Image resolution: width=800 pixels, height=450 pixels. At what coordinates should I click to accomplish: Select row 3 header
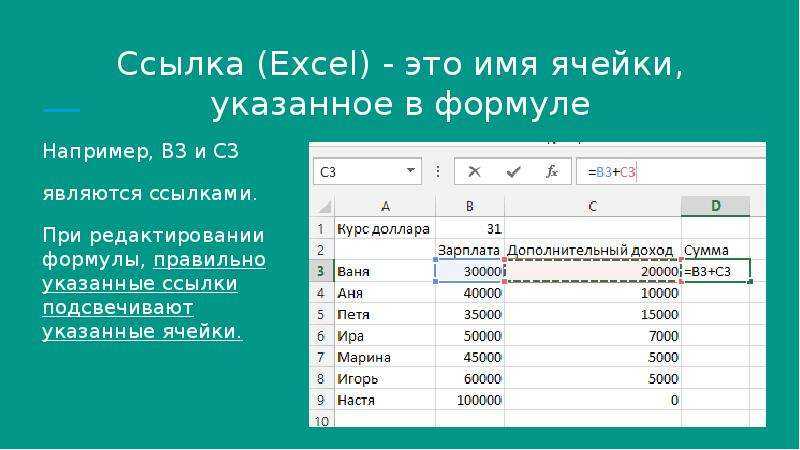(x=321, y=271)
